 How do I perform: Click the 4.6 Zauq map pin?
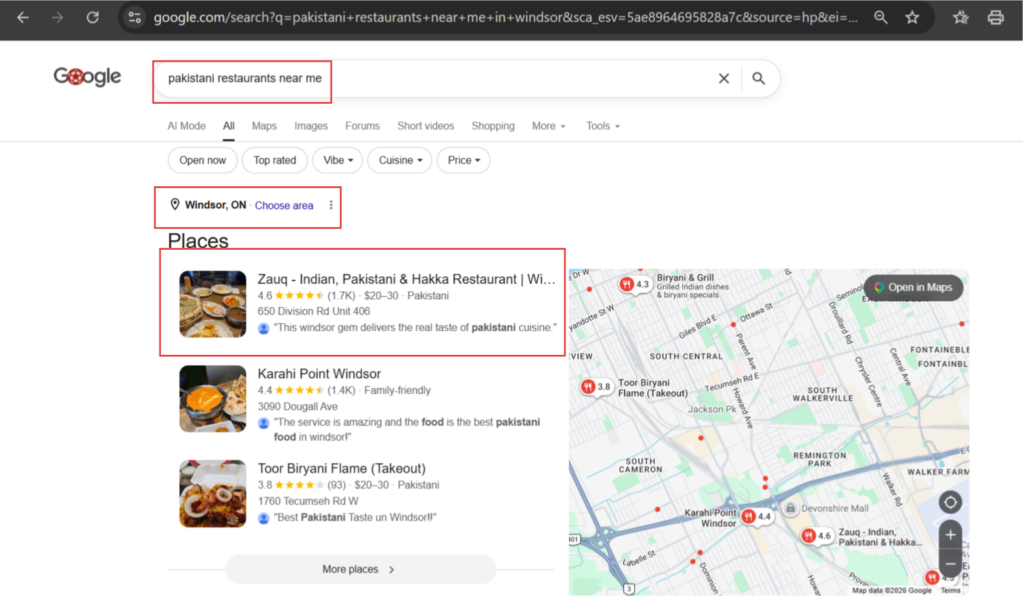click(x=817, y=536)
